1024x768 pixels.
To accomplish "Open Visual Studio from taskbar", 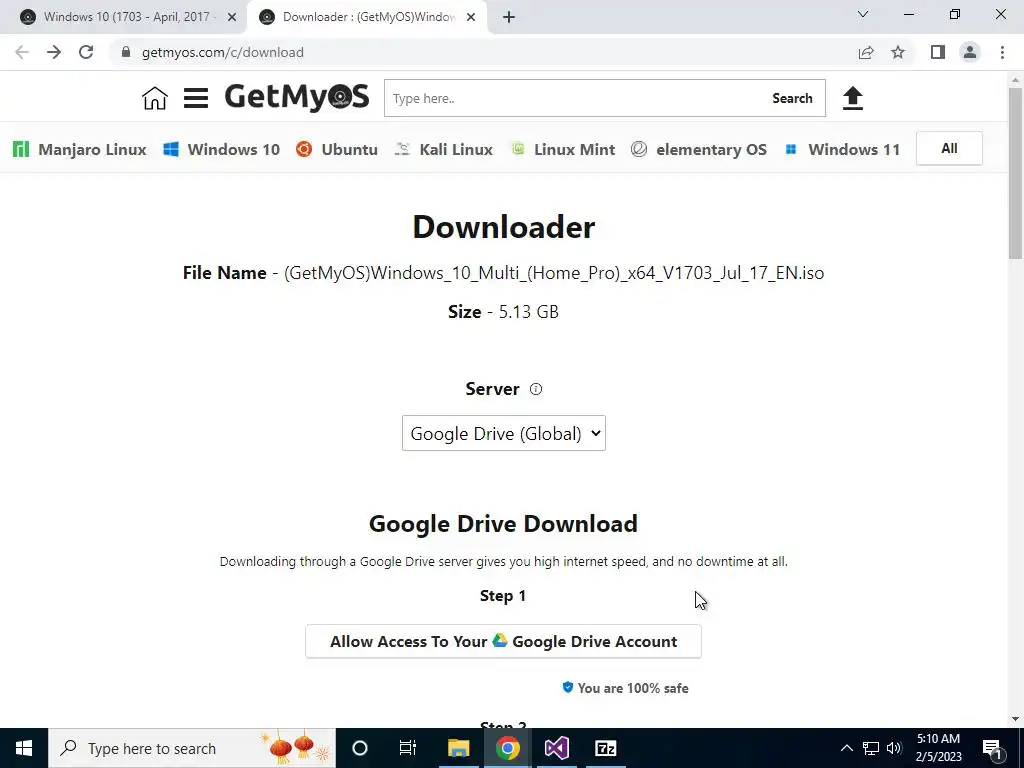I will point(556,748).
